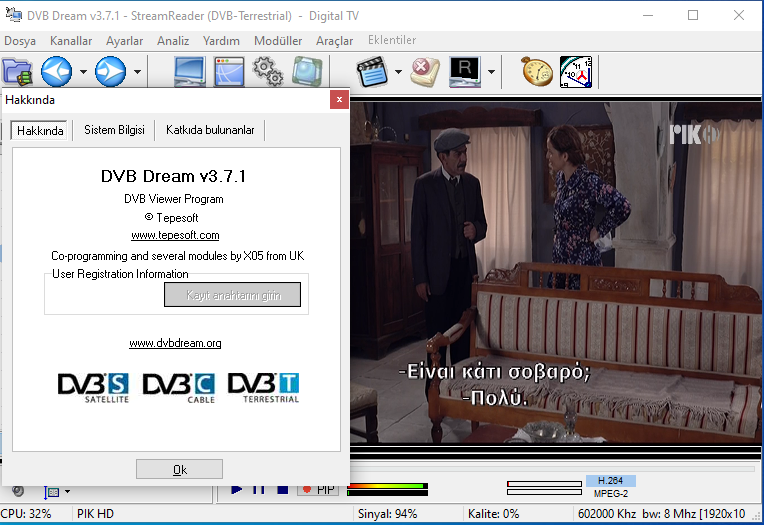Click the H.264 codec label
The image size is (764, 525).
click(611, 481)
